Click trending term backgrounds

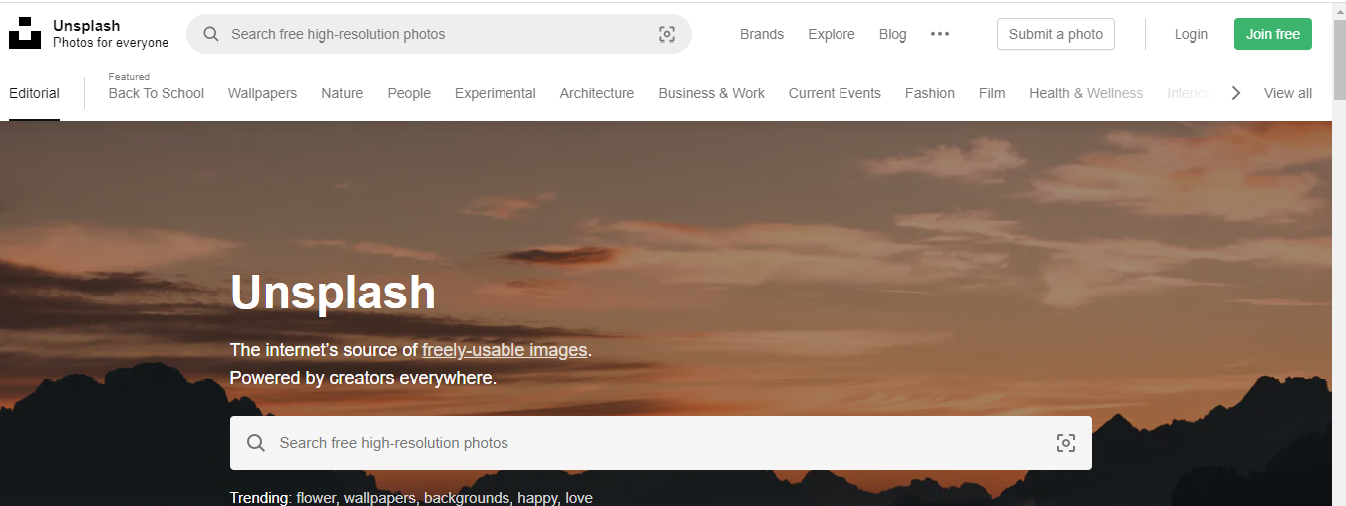coord(467,498)
